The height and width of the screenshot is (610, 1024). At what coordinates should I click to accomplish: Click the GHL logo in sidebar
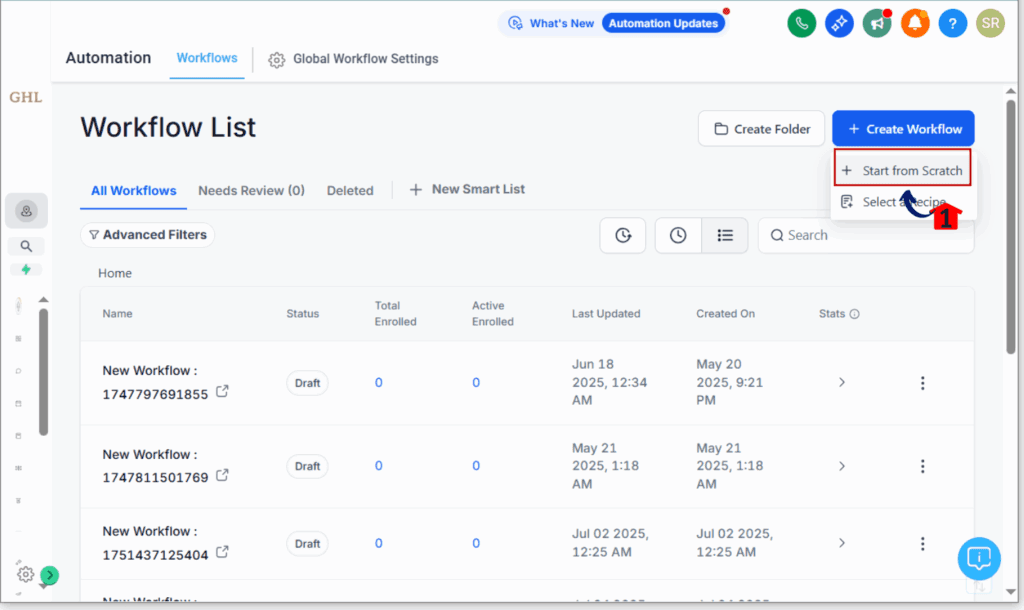pos(25,97)
